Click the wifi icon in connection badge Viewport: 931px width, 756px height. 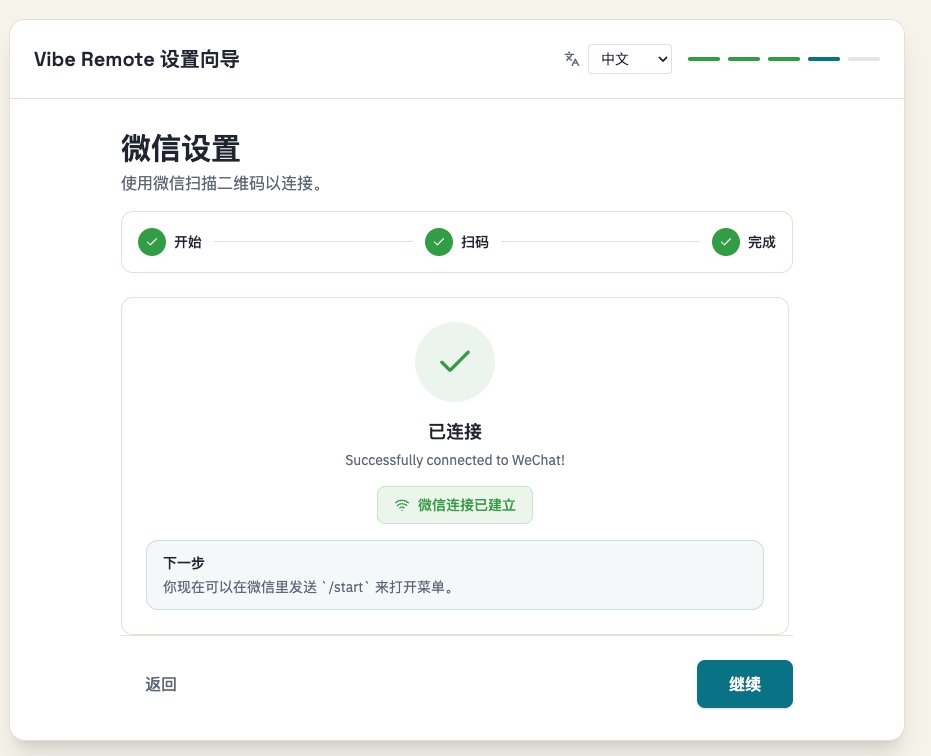[402, 505]
